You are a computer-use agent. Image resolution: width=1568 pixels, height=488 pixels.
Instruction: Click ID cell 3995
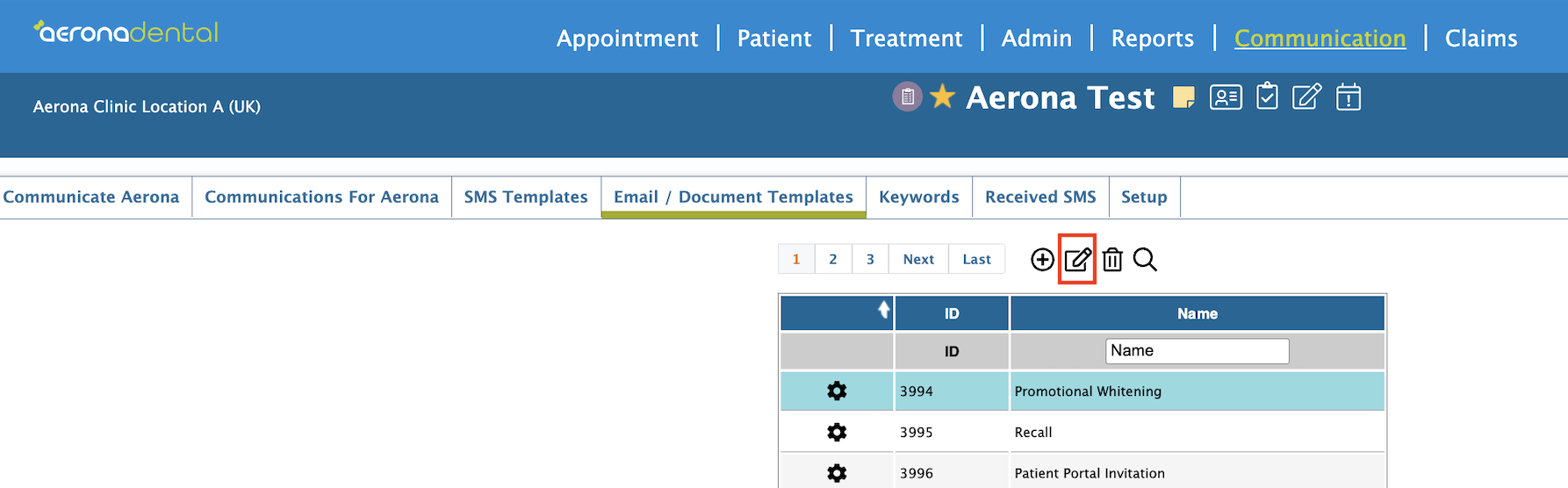pos(952,433)
